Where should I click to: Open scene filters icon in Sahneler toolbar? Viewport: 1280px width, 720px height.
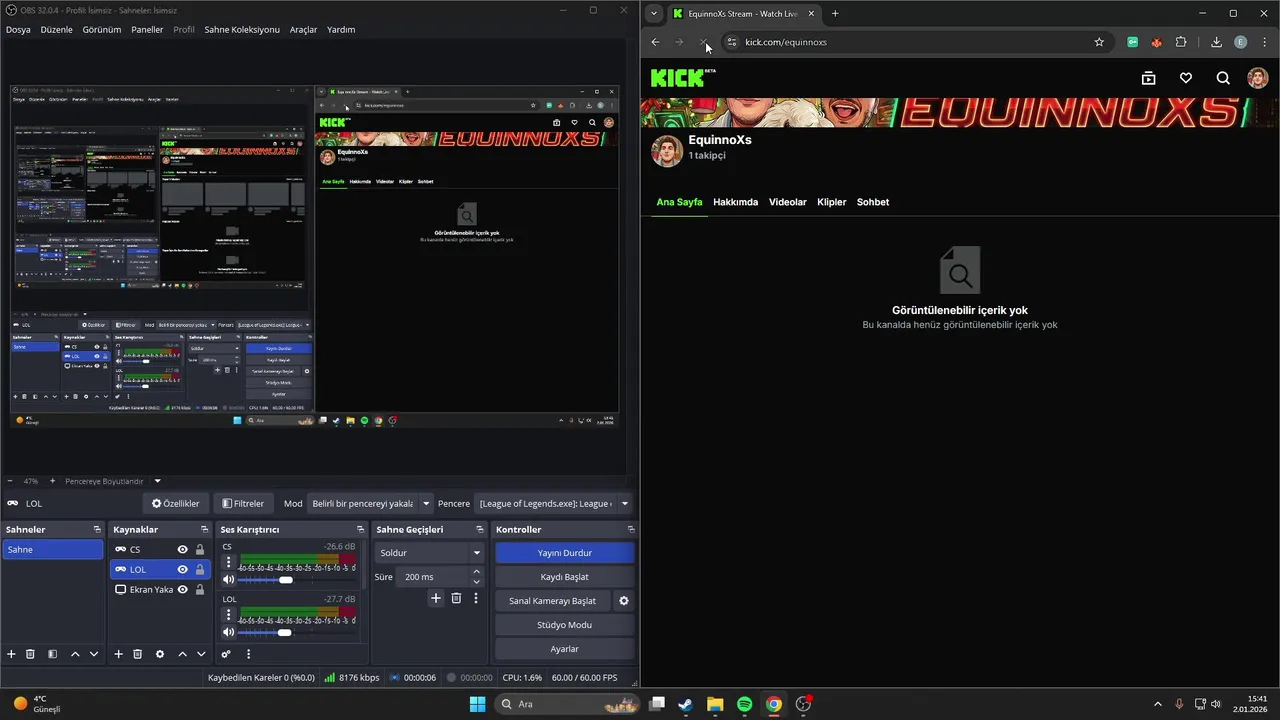pyautogui.click(x=52, y=654)
